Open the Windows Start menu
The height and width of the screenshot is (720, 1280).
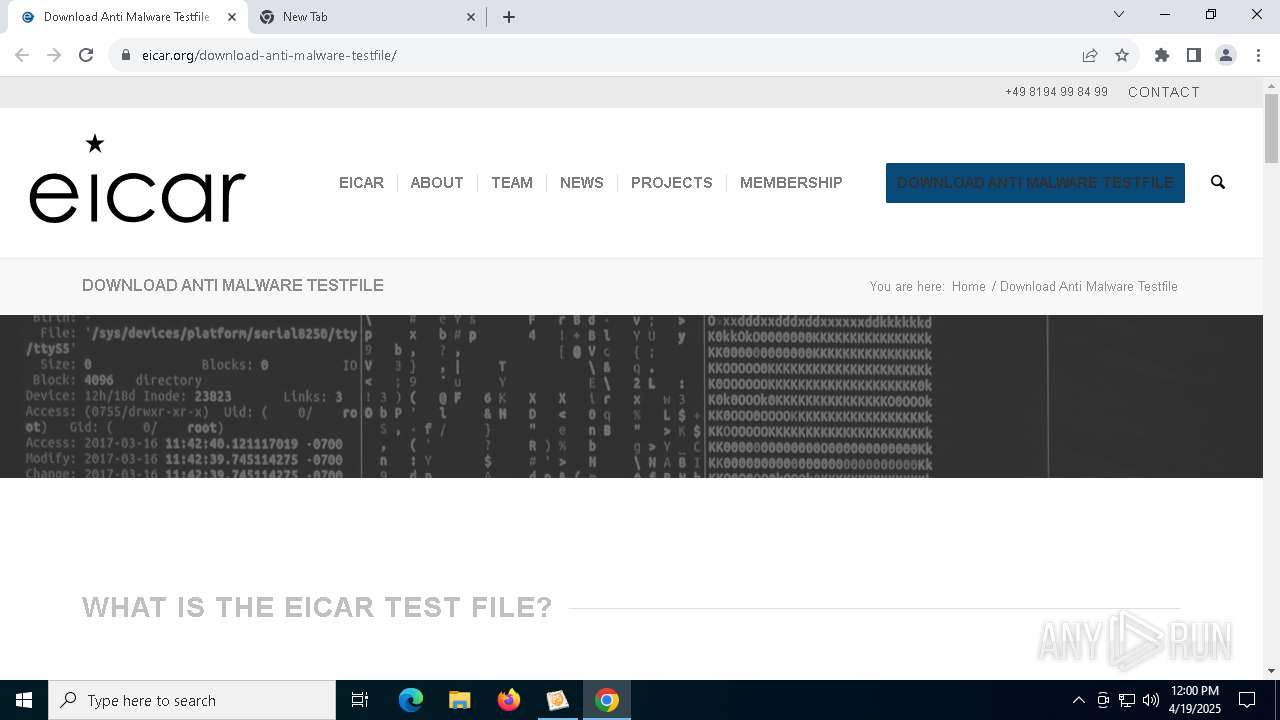24,700
